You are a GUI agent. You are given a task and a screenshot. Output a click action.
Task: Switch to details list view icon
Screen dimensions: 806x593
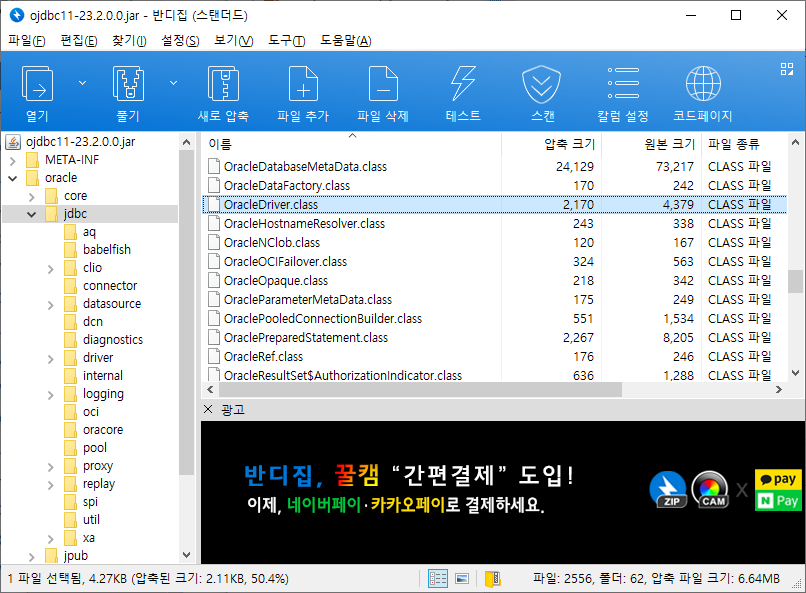438,579
